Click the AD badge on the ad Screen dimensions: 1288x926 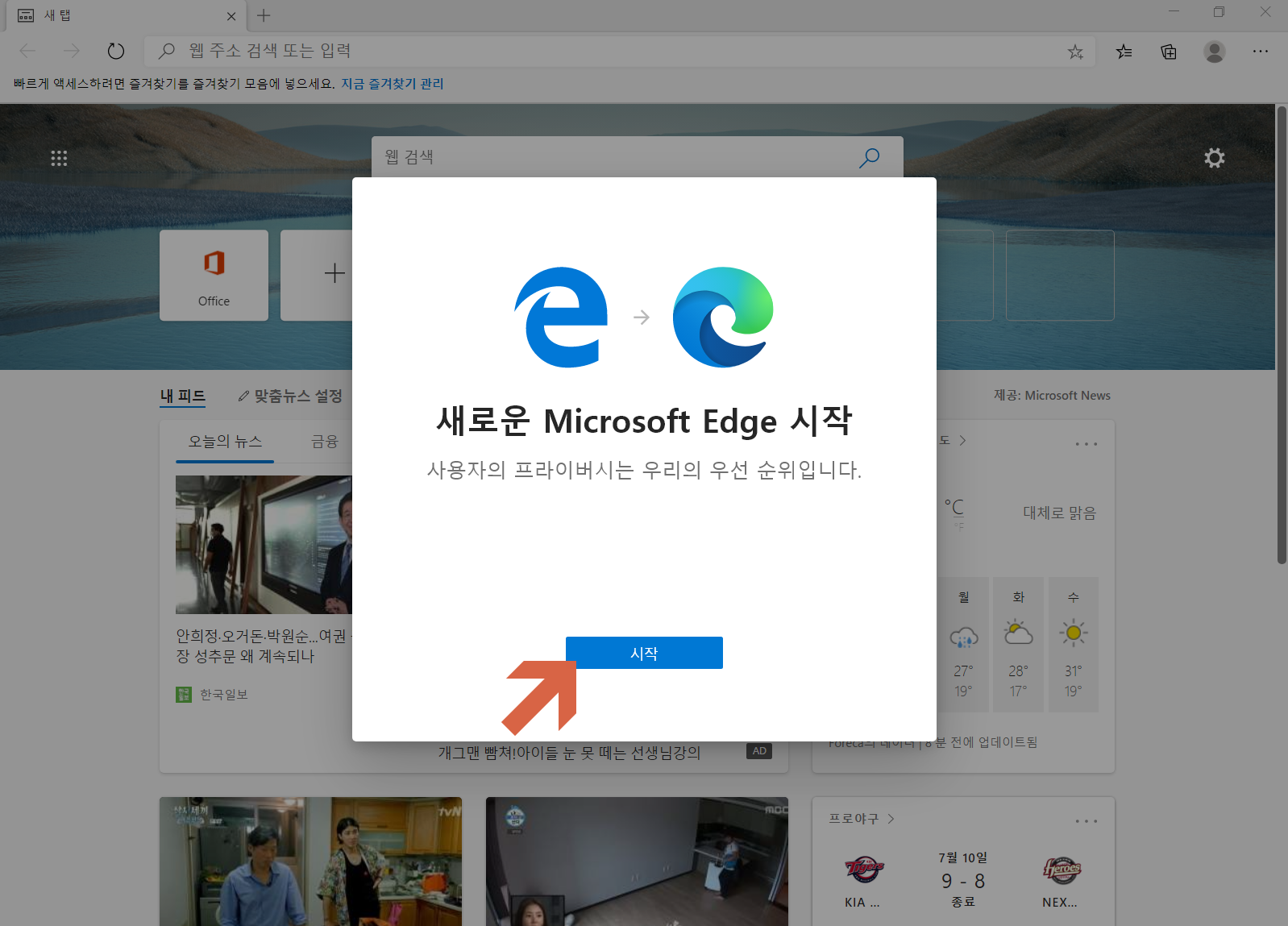click(x=759, y=751)
